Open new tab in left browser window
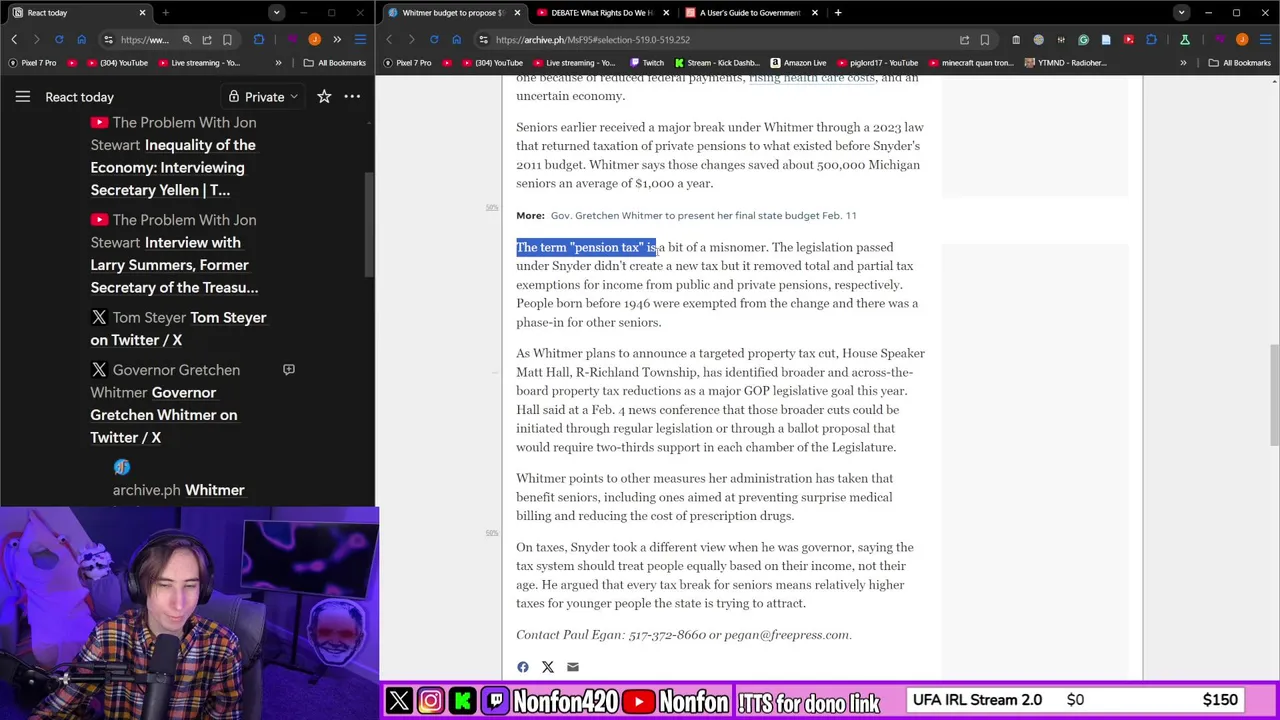Screen dimensions: 1280x720 tap(165, 13)
